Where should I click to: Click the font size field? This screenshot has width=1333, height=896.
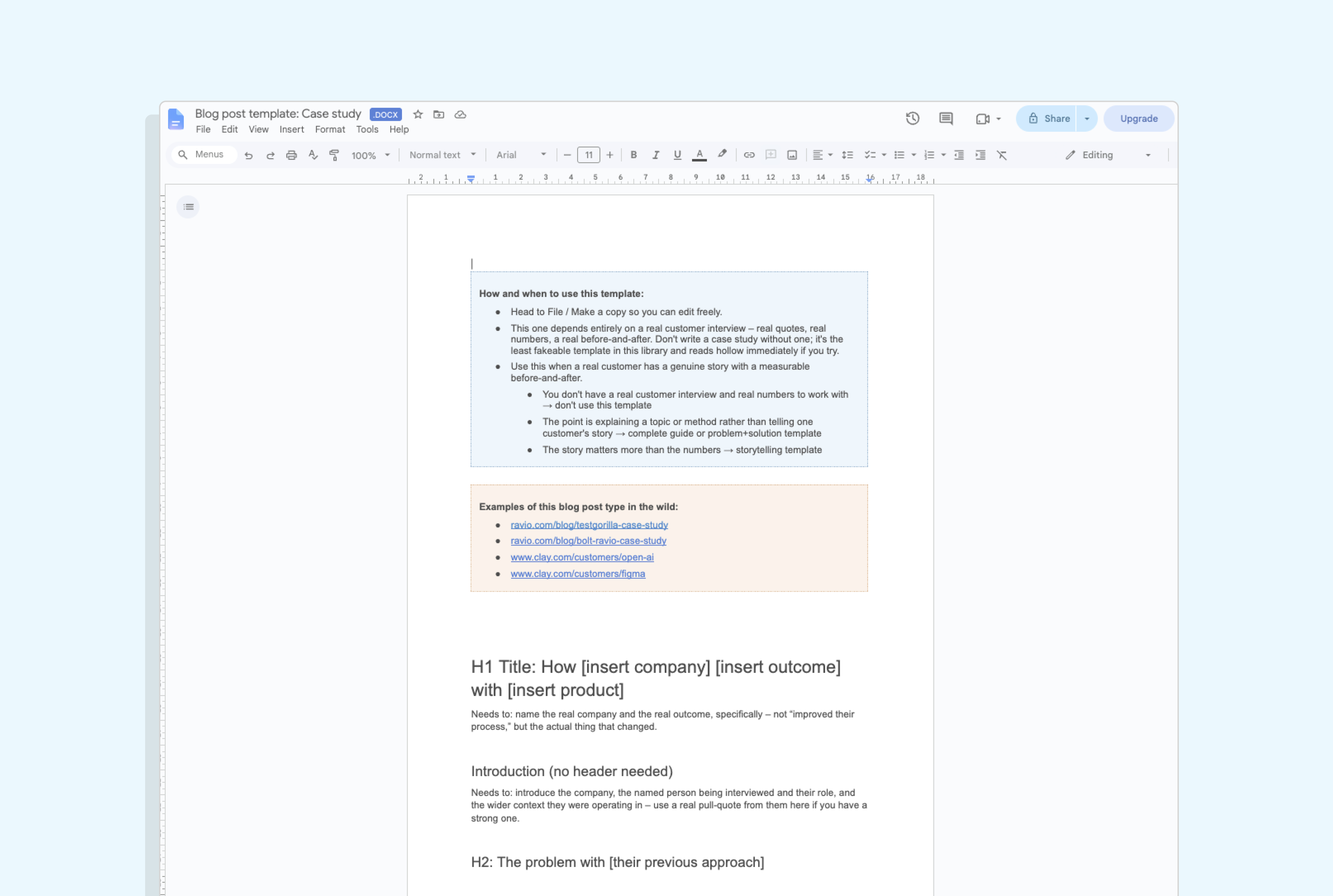[x=589, y=155]
